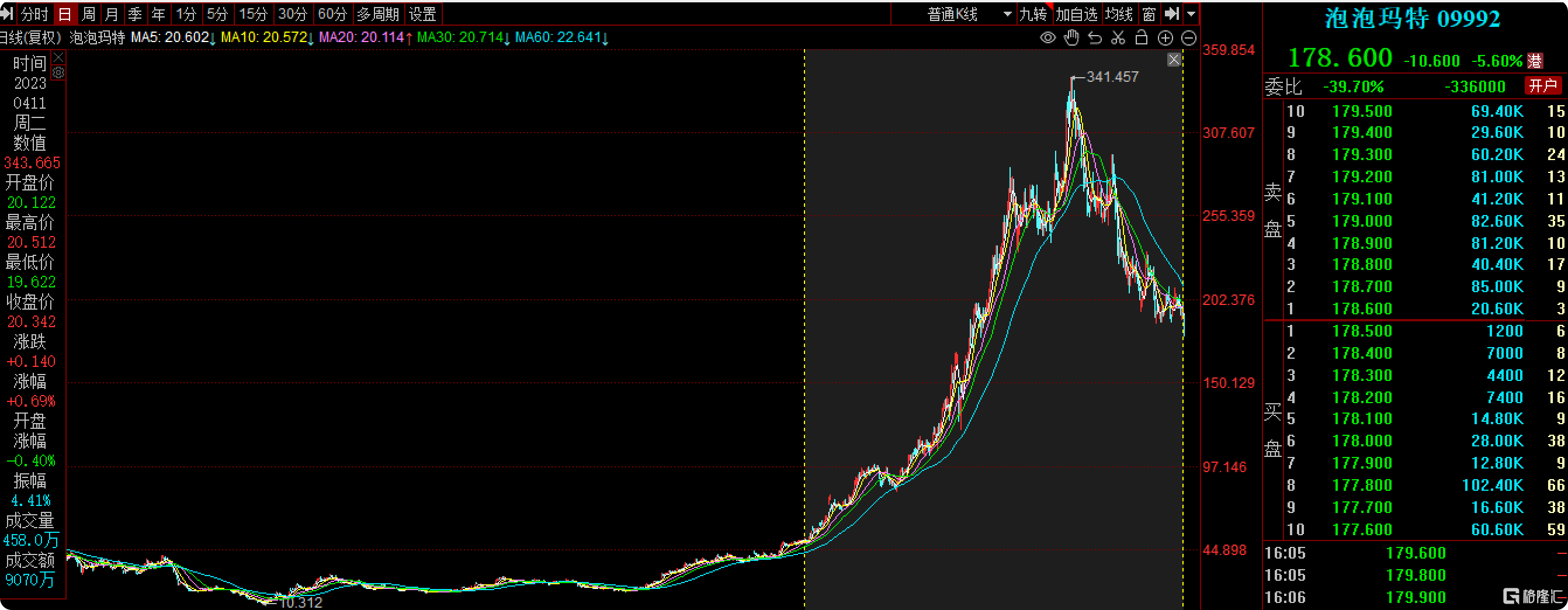Viewport: 1568px width, 610px height.
Task: Click the MA60: 22.641 indicator label
Action: 561,38
